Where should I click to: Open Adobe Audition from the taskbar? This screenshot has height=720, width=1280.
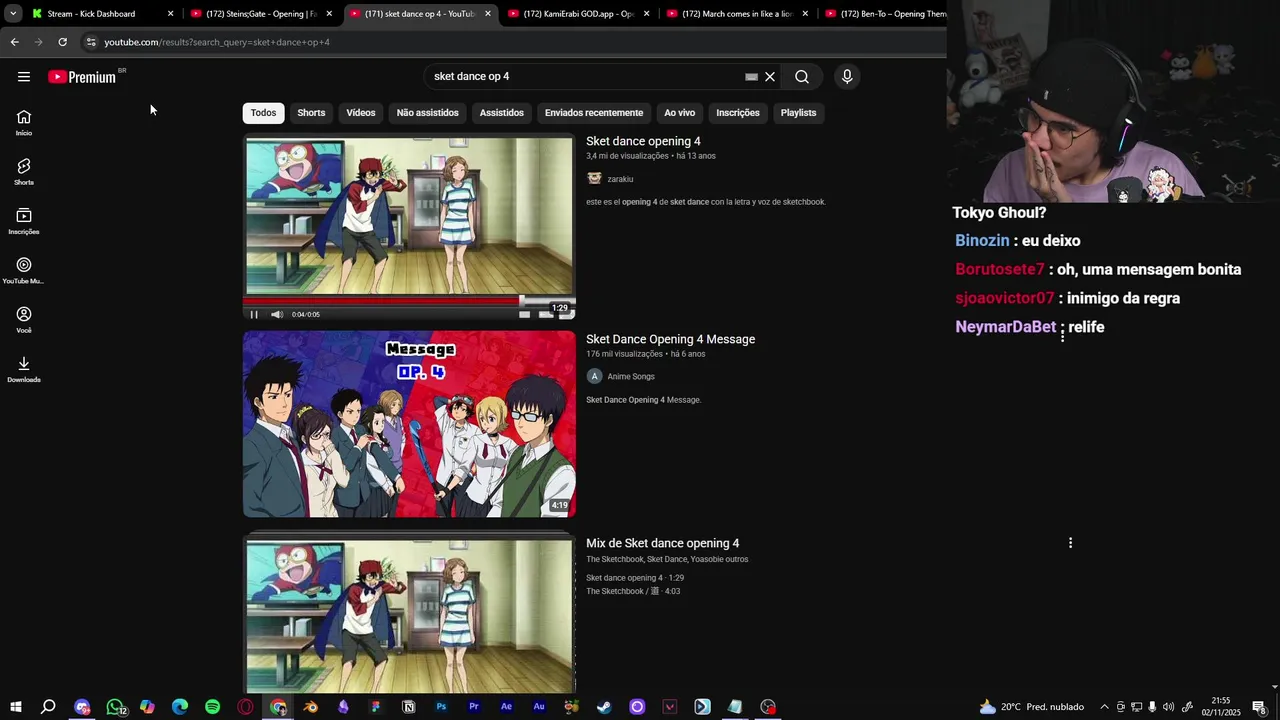pyautogui.click(x=539, y=707)
